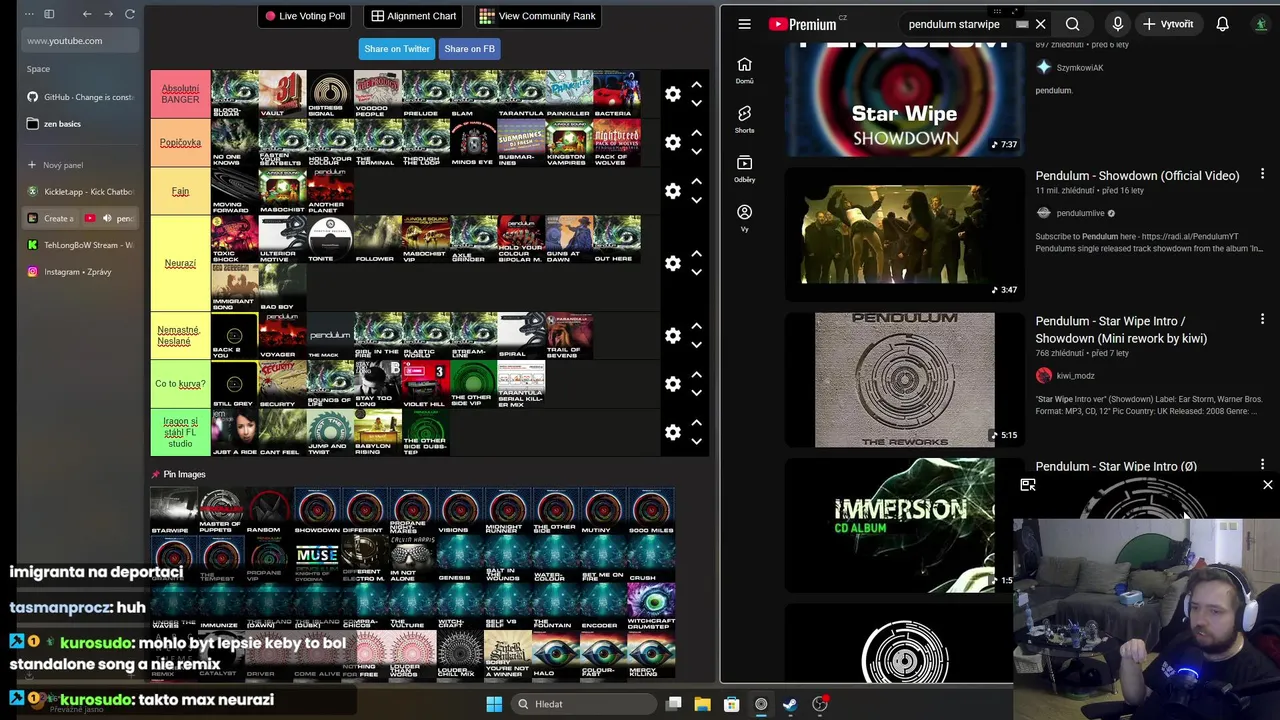Image resolution: width=1280 pixels, height=720 pixels.
Task: Focus the www.youtube.com address bar
Action: [x=80, y=41]
